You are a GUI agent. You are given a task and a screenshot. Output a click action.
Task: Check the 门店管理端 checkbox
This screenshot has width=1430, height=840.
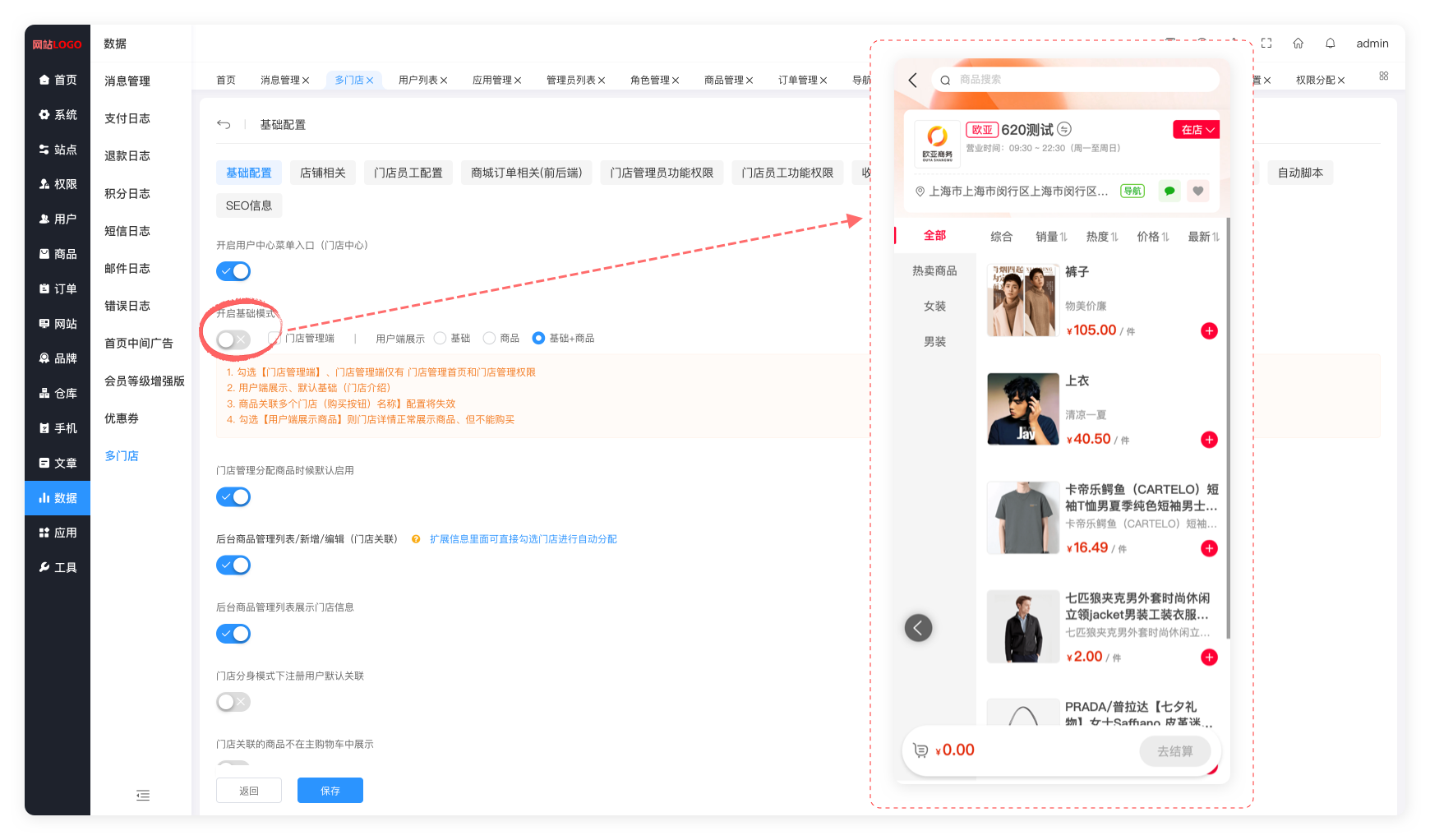click(x=275, y=339)
